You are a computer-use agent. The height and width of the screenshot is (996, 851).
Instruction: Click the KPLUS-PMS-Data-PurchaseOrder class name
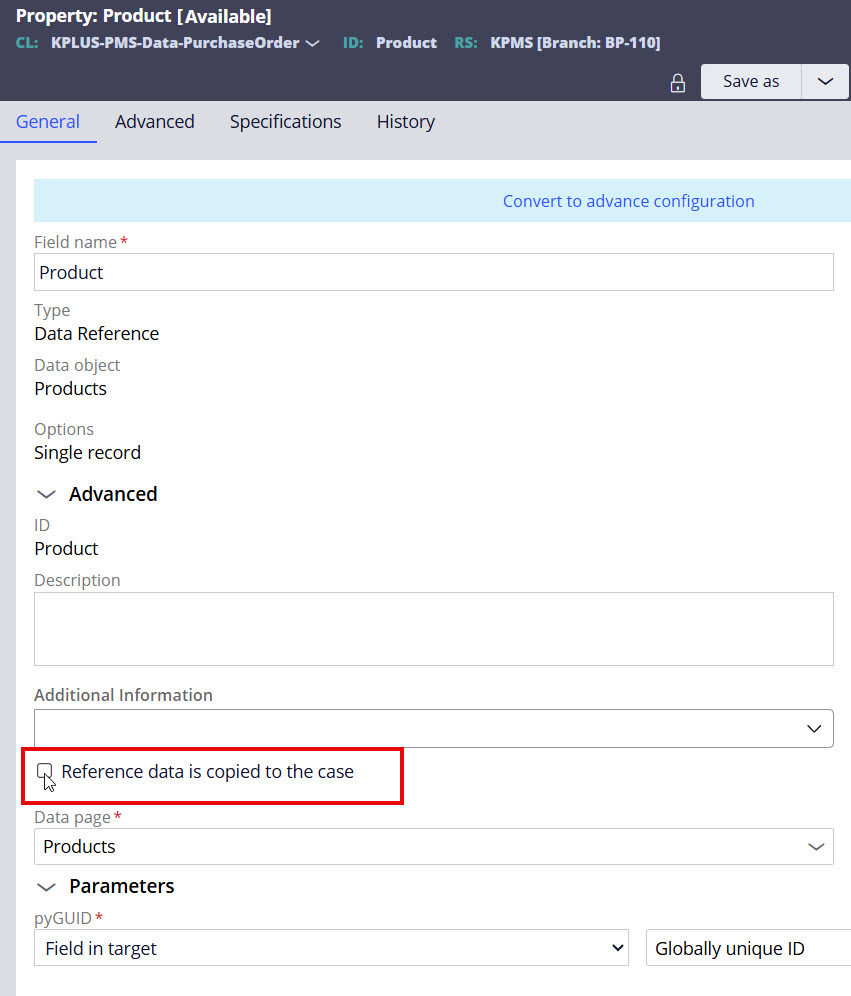point(175,43)
